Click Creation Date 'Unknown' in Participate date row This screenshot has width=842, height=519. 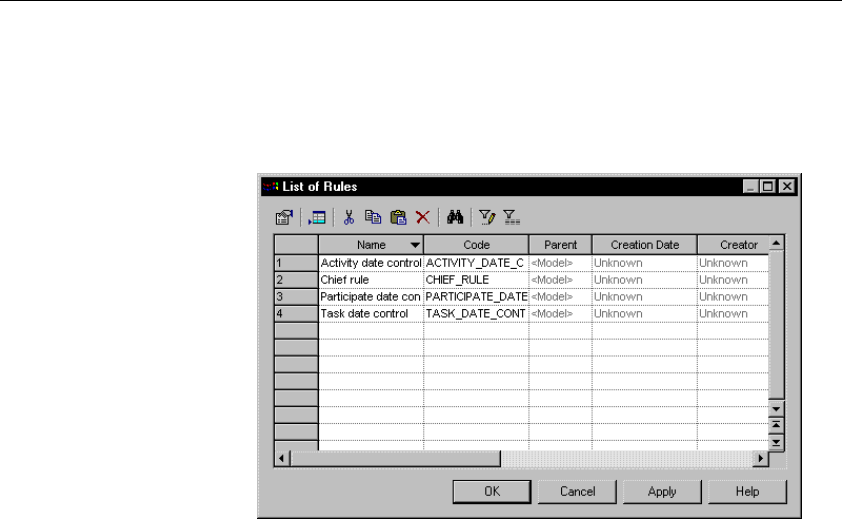[x=644, y=297]
